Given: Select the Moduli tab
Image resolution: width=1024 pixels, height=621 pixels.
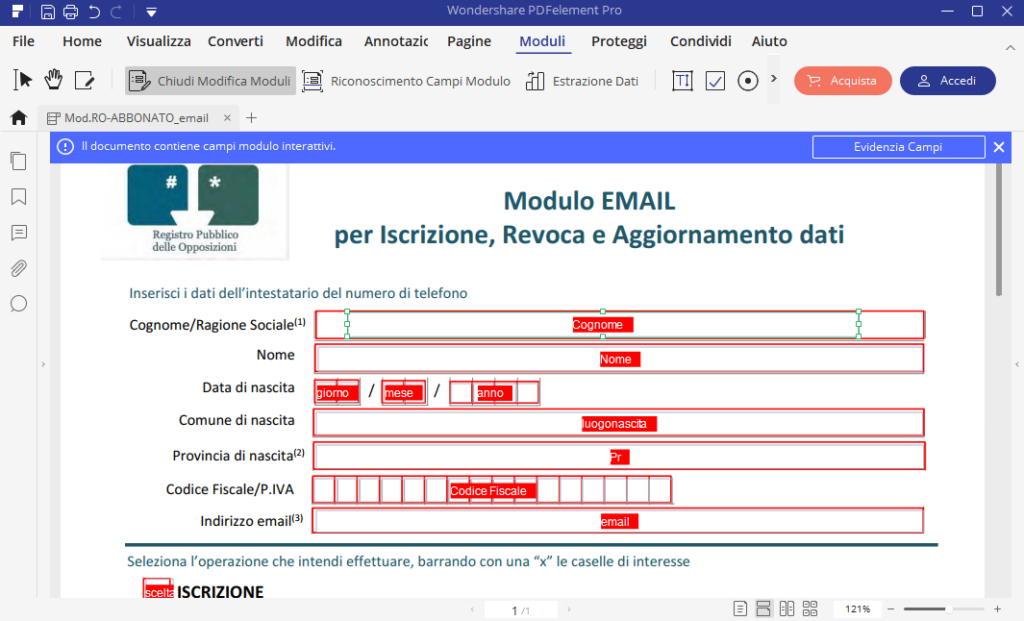Looking at the screenshot, I should [542, 41].
